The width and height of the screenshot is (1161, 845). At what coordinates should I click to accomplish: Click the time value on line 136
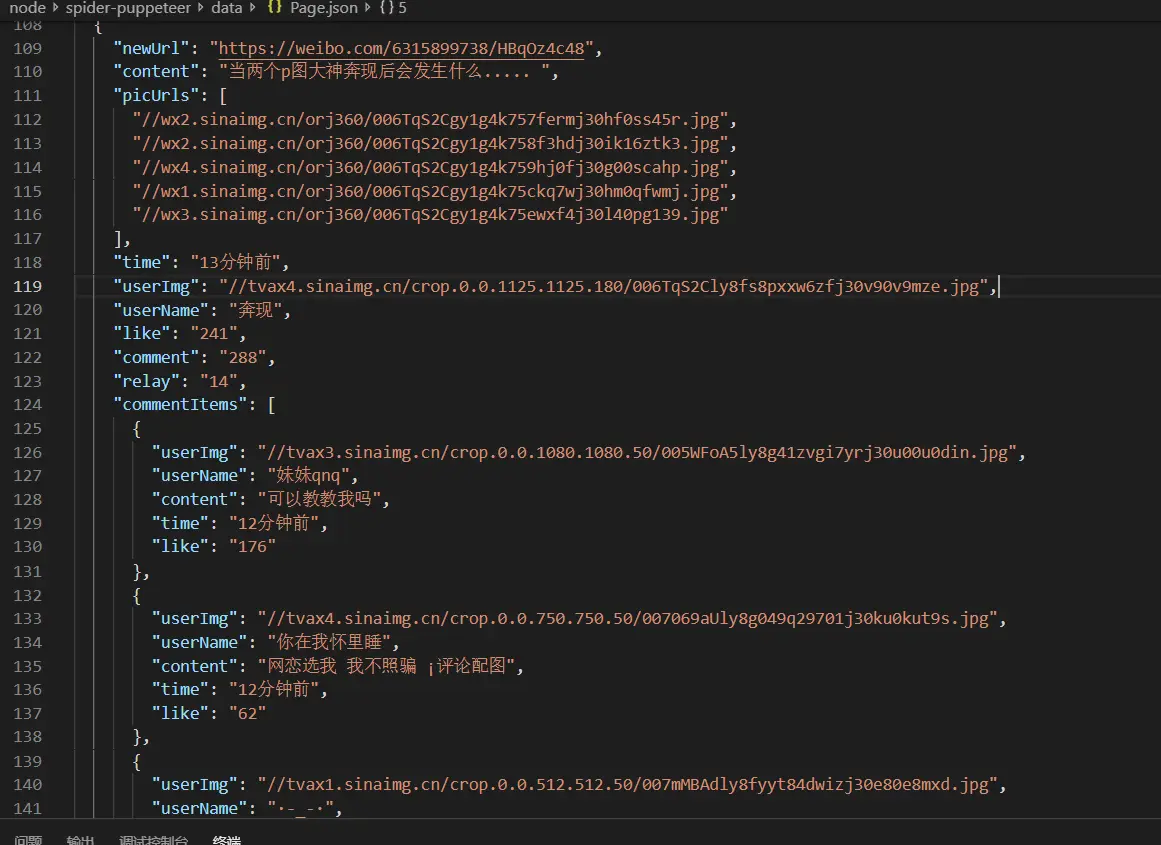(x=274, y=689)
